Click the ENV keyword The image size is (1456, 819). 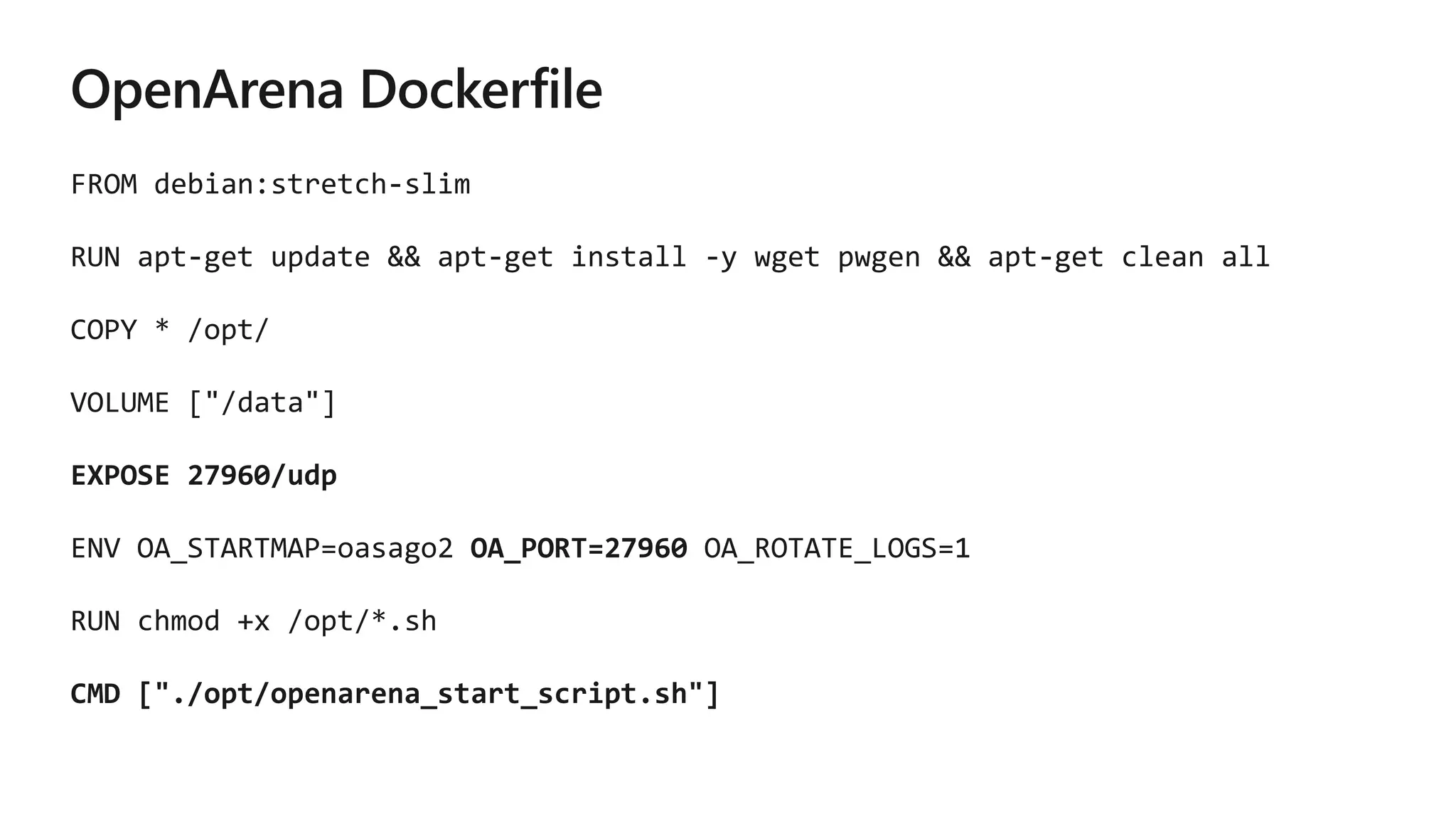pos(95,549)
